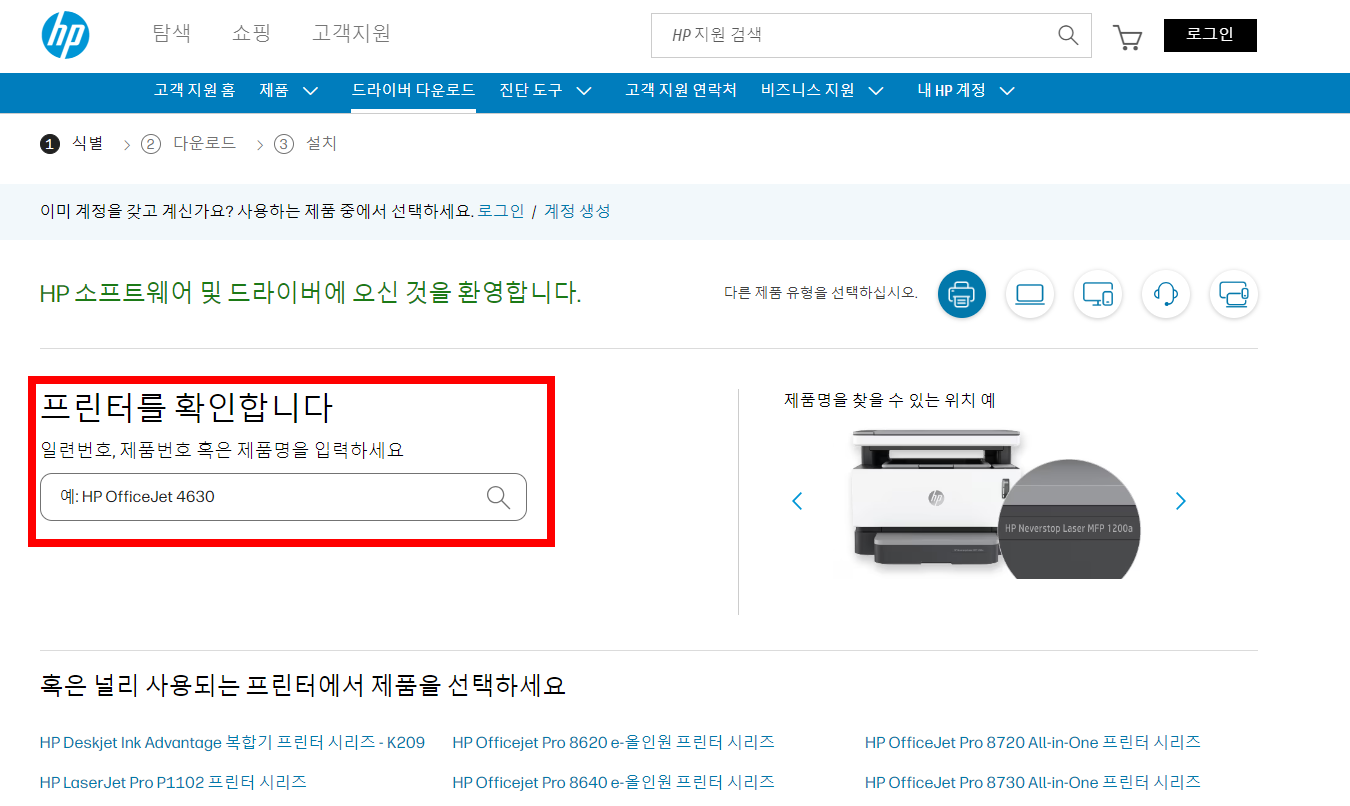Expand the 내 HP 계정 dropdown
1350x806 pixels.
[x=966, y=91]
